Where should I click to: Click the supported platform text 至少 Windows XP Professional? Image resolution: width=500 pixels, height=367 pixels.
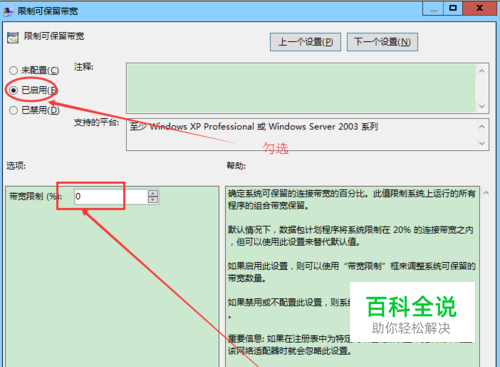(192, 127)
